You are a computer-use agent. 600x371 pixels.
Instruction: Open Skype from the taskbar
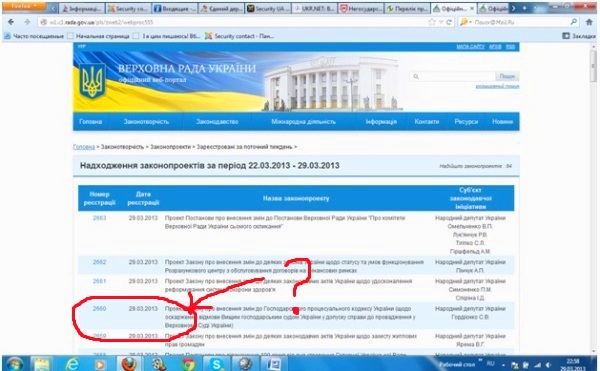[x=216, y=363]
